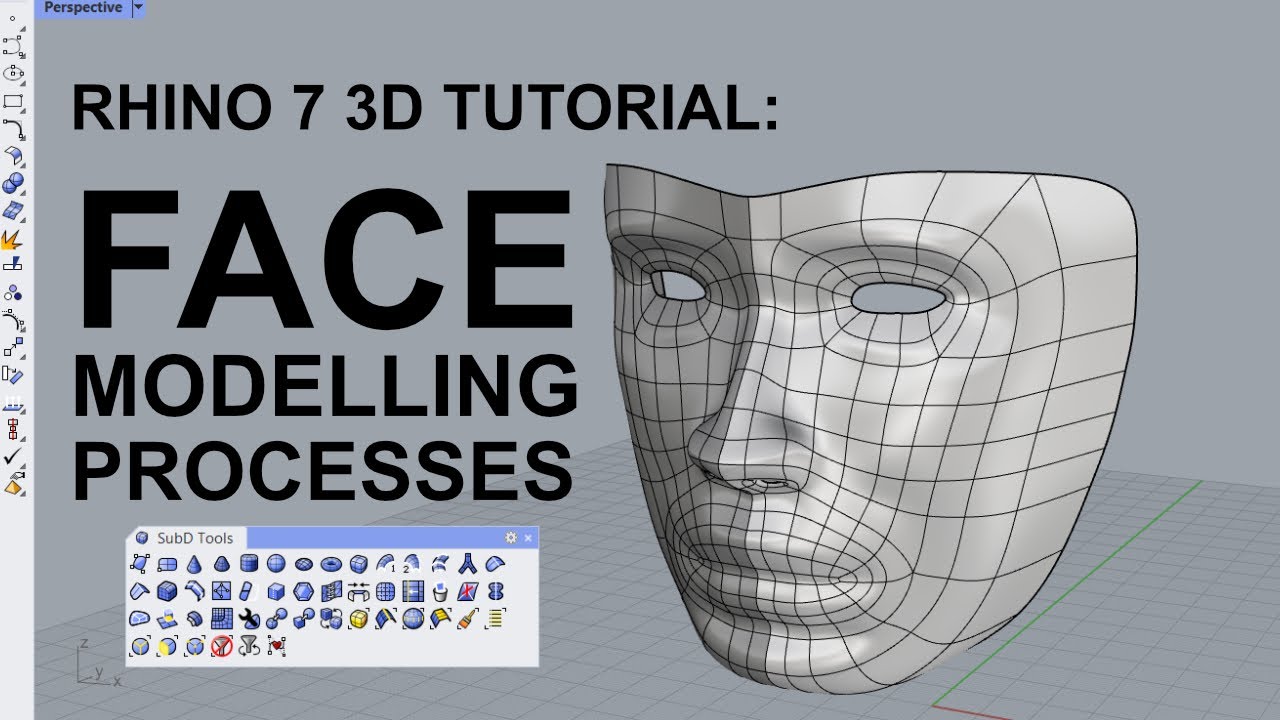The width and height of the screenshot is (1280, 720).
Task: Click the yellow list selection icon
Action: click(x=495, y=619)
